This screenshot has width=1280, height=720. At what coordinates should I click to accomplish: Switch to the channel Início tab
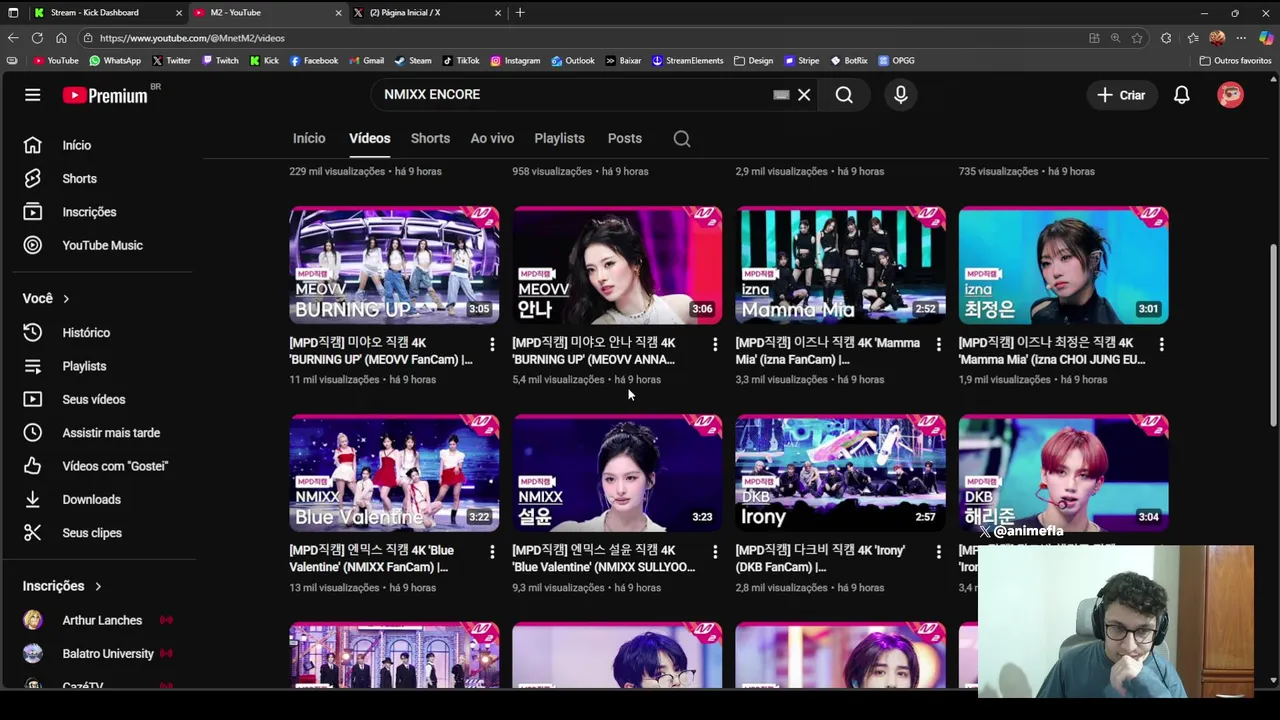coord(309,138)
